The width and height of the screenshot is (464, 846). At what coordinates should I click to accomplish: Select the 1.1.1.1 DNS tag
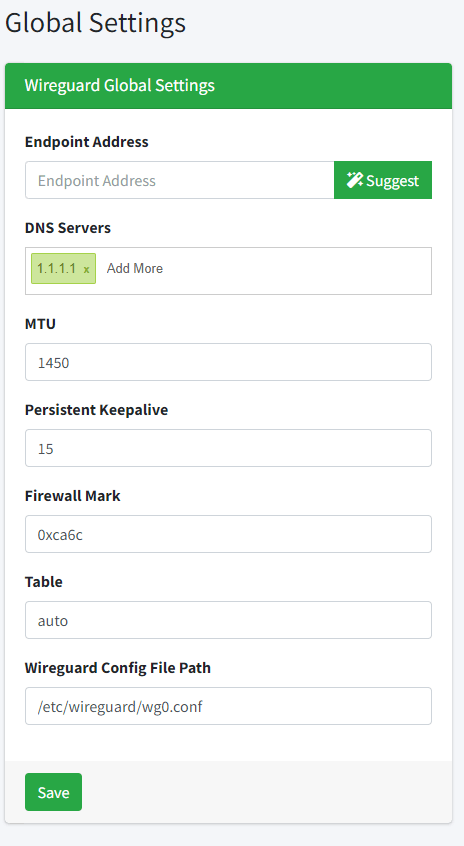57,268
